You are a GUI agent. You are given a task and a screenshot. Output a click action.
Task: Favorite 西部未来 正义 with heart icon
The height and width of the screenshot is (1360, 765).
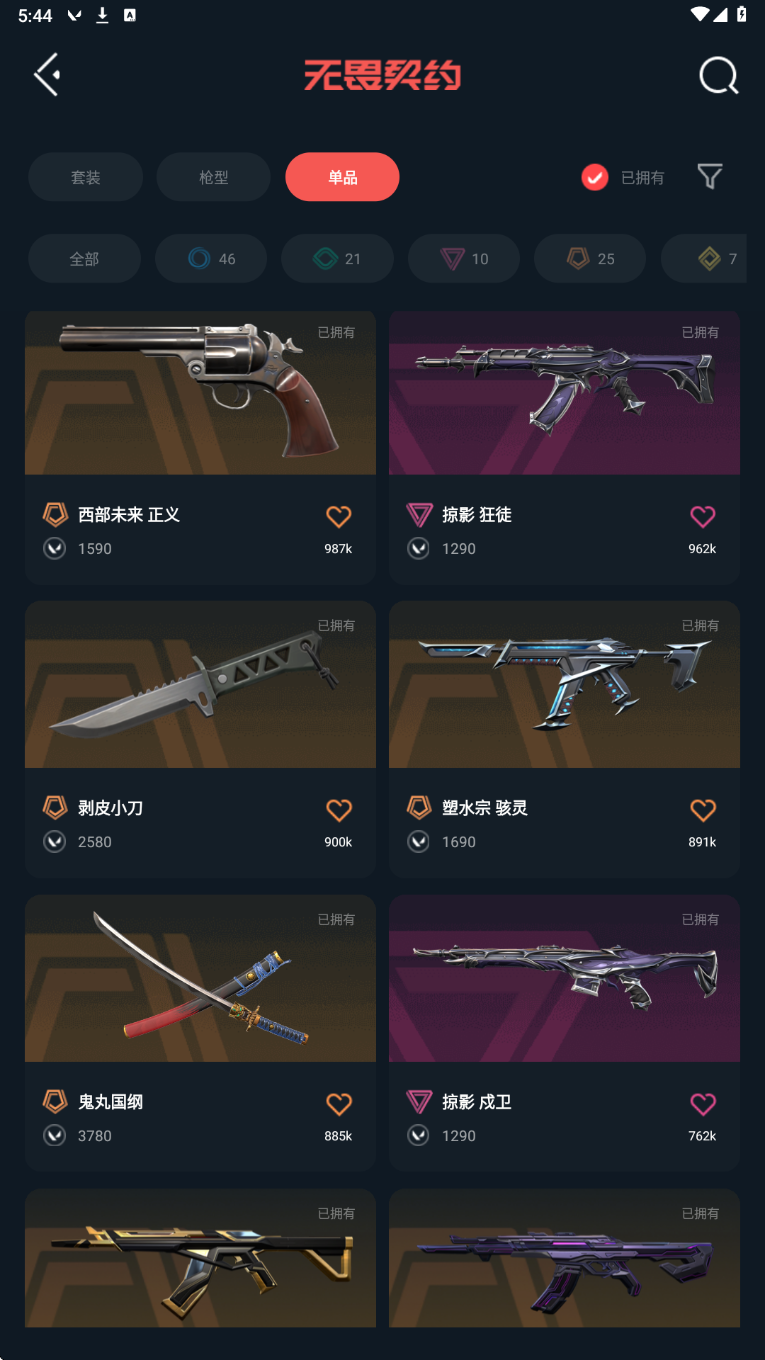[x=339, y=516]
